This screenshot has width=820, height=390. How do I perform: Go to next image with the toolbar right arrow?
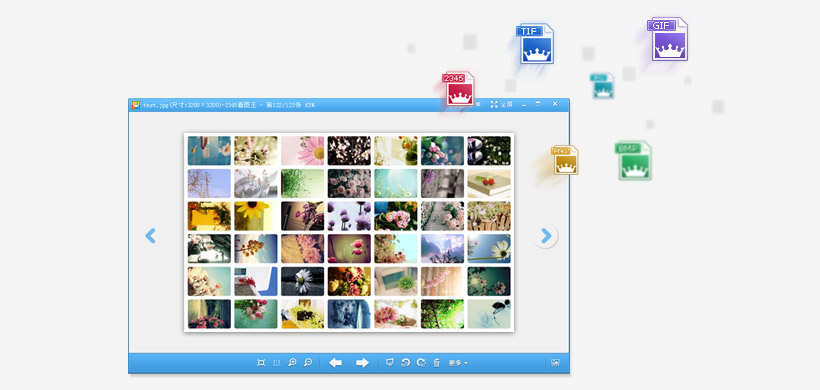362,363
